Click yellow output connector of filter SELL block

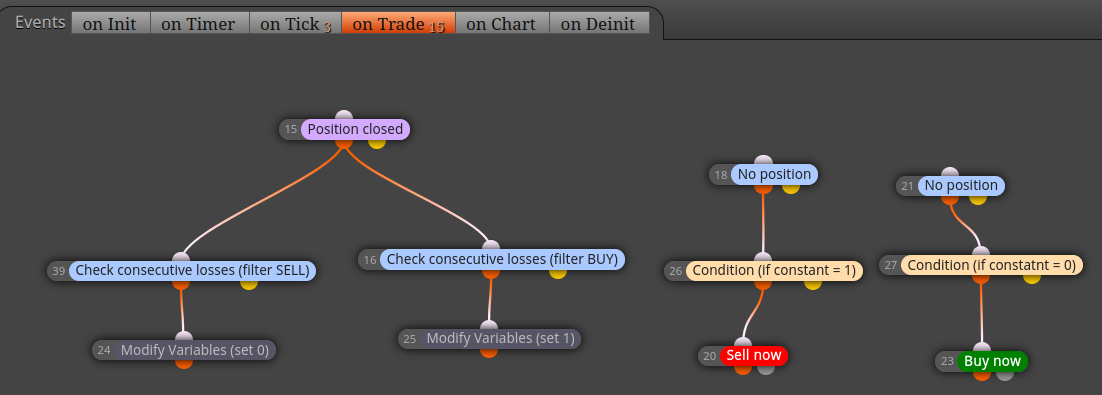click(x=249, y=285)
